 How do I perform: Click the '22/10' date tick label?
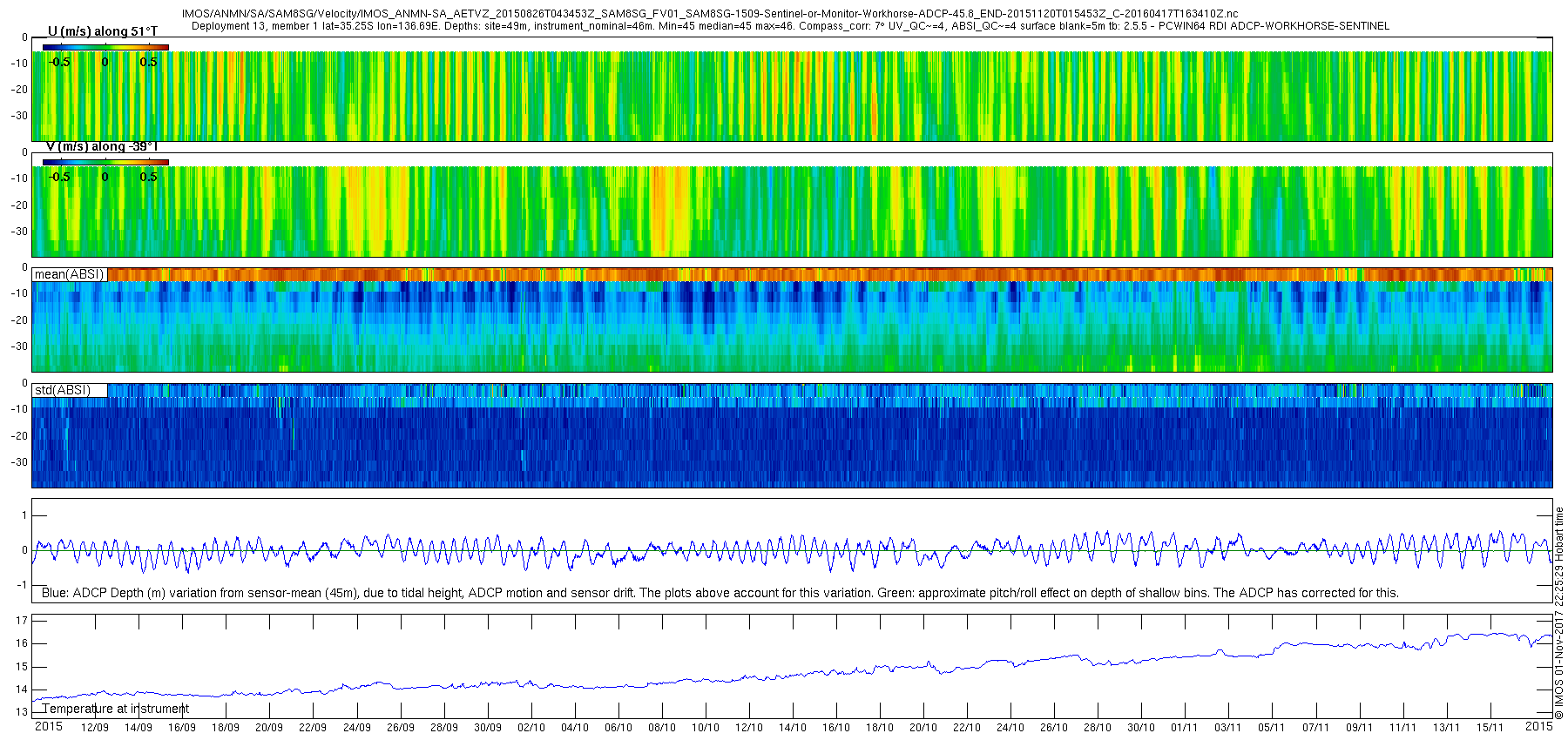pyautogui.click(x=967, y=728)
